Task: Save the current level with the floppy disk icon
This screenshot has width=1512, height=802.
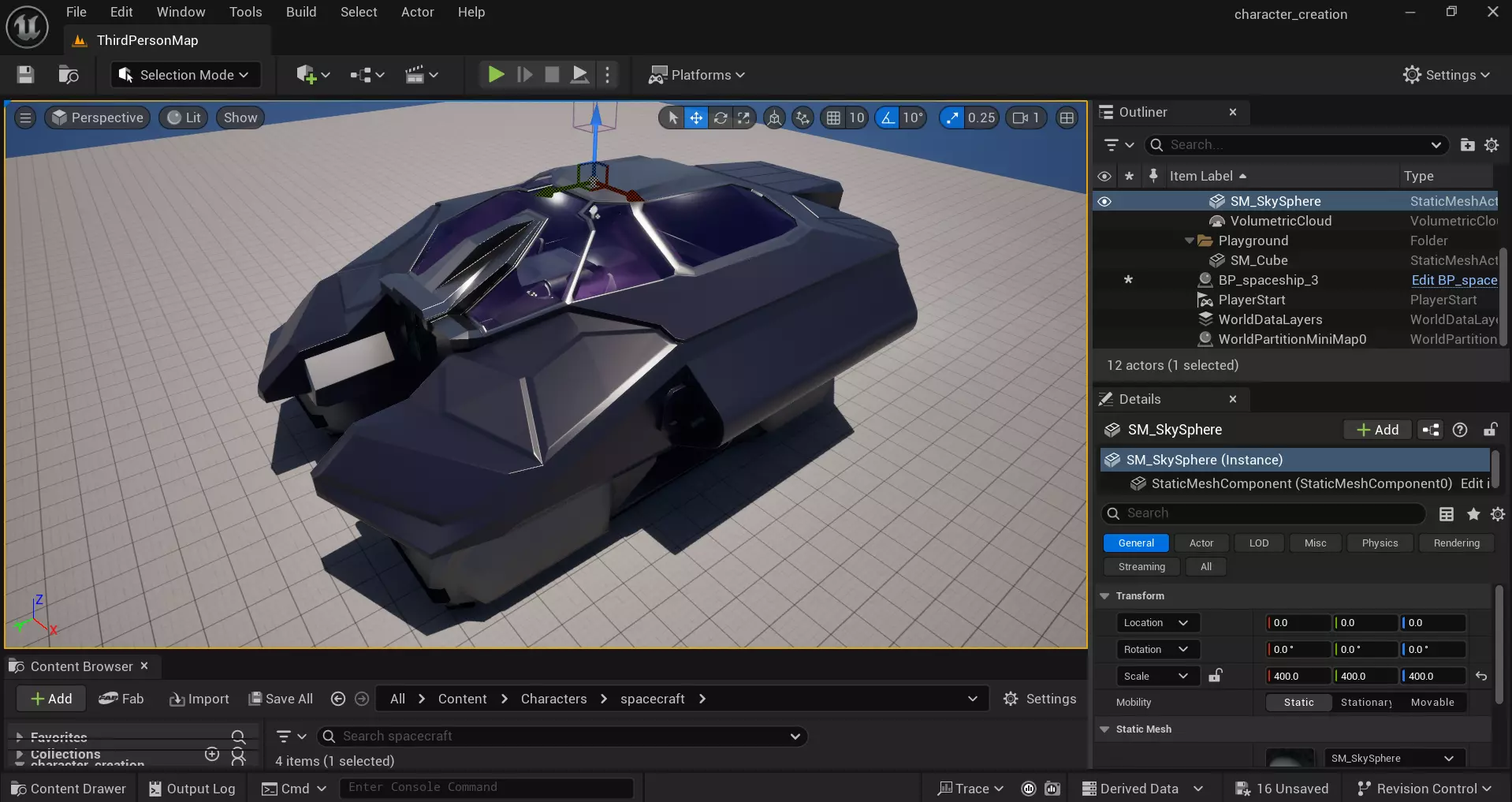Action: point(25,75)
